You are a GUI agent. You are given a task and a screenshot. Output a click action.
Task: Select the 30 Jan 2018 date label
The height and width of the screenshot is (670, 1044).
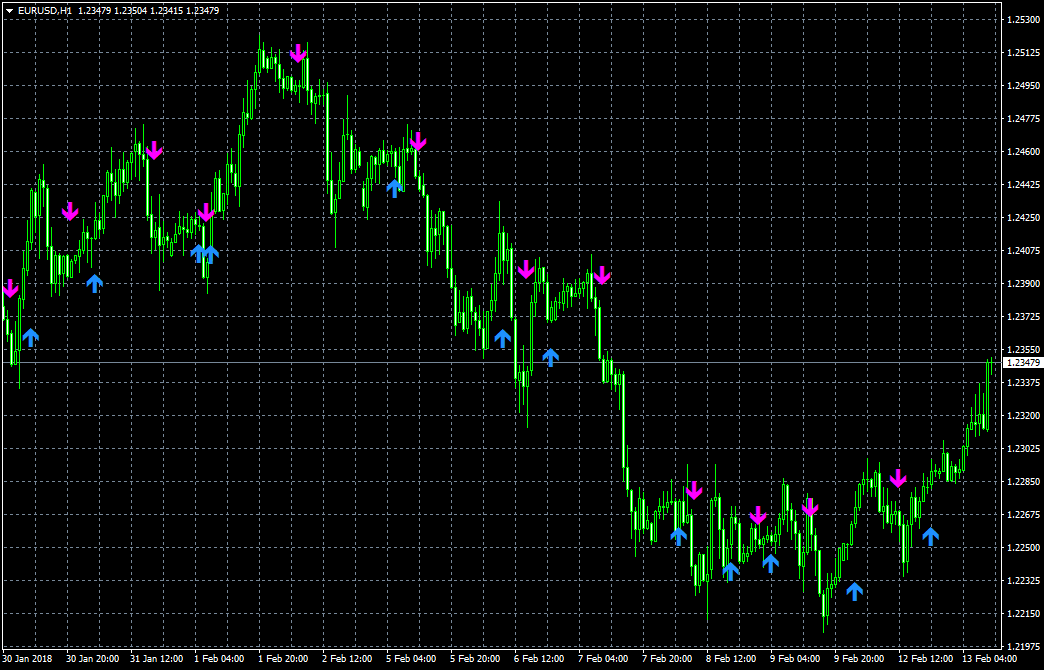click(28, 659)
